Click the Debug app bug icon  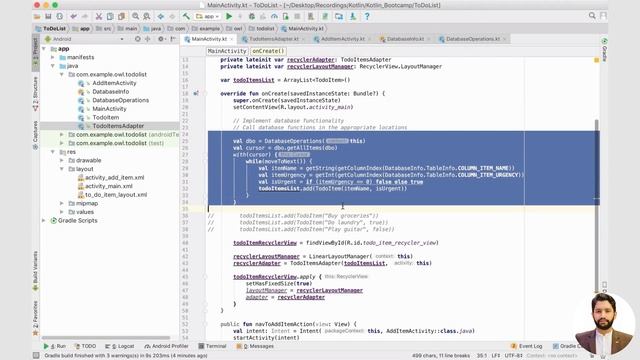tap(251, 16)
